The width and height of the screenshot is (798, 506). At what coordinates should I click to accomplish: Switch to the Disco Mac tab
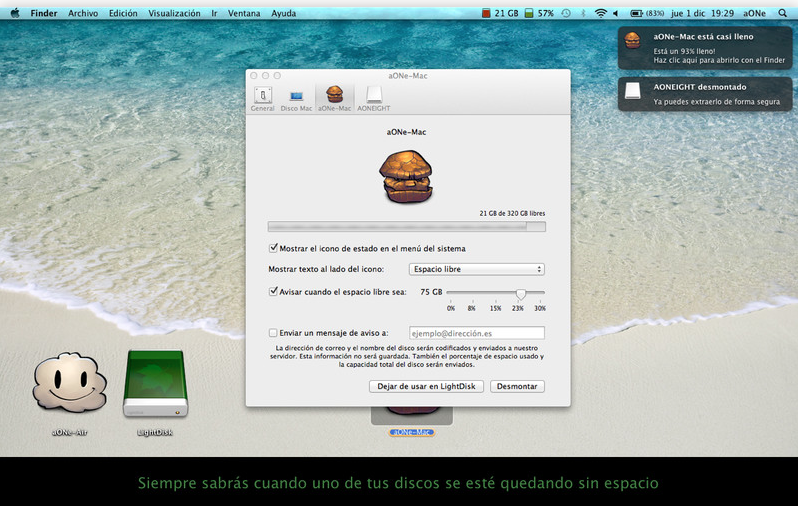296,99
